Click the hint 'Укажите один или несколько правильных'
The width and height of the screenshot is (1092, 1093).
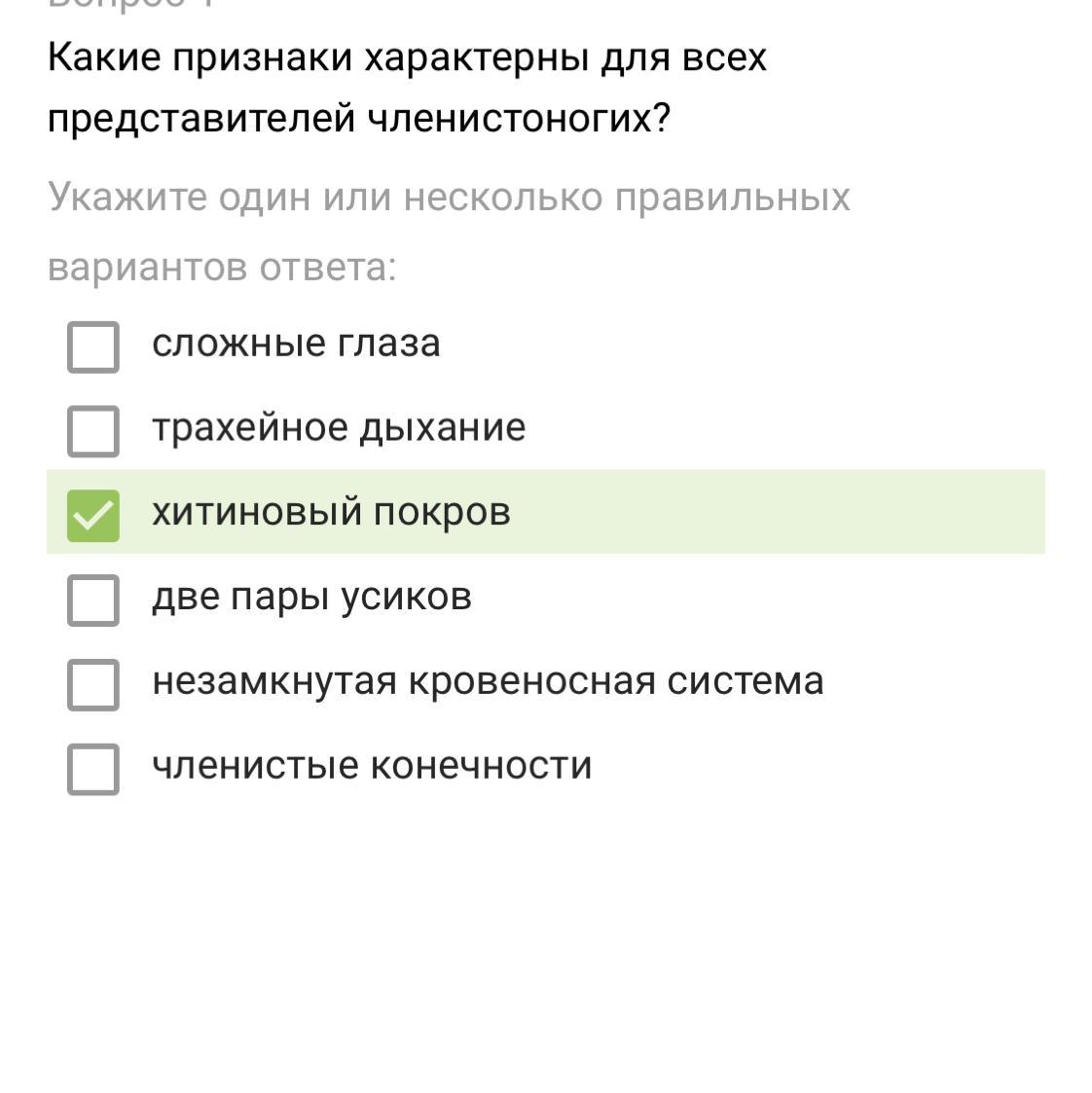tap(449, 198)
